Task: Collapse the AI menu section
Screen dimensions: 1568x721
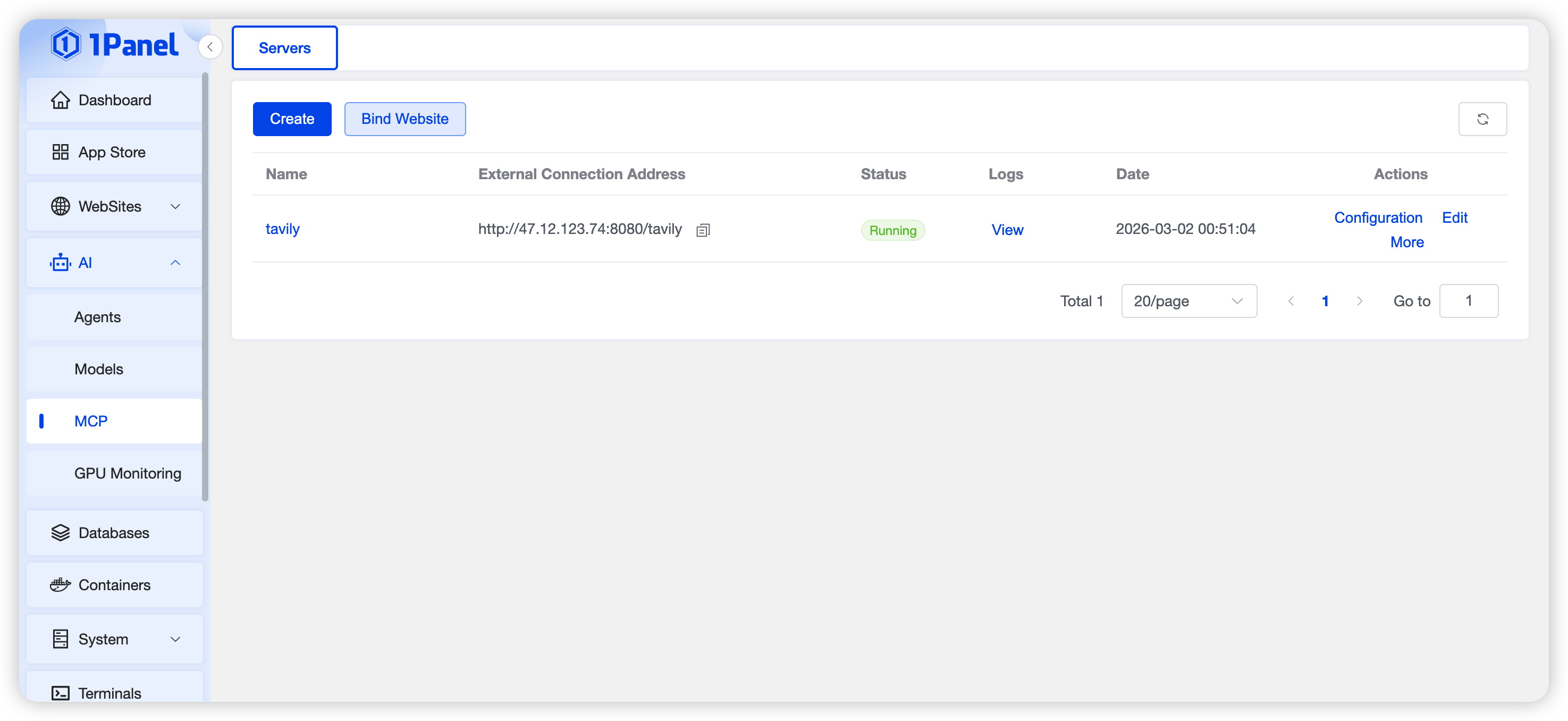Action: (x=175, y=263)
